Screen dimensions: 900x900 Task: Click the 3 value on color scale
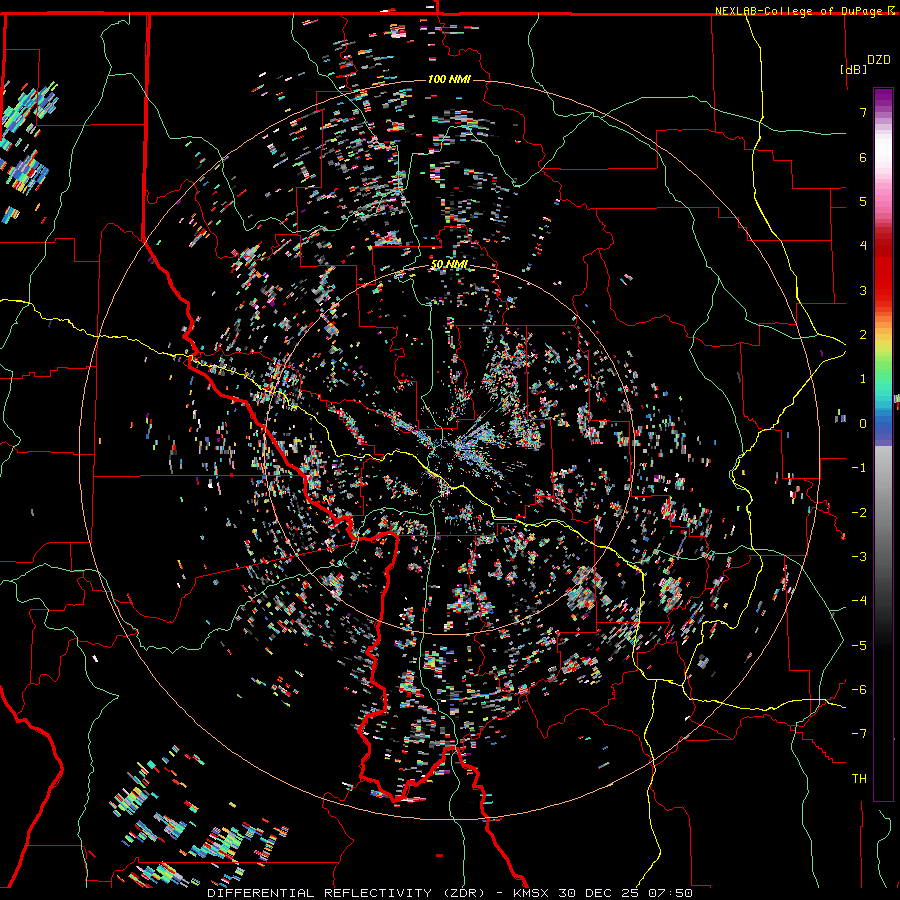click(863, 290)
